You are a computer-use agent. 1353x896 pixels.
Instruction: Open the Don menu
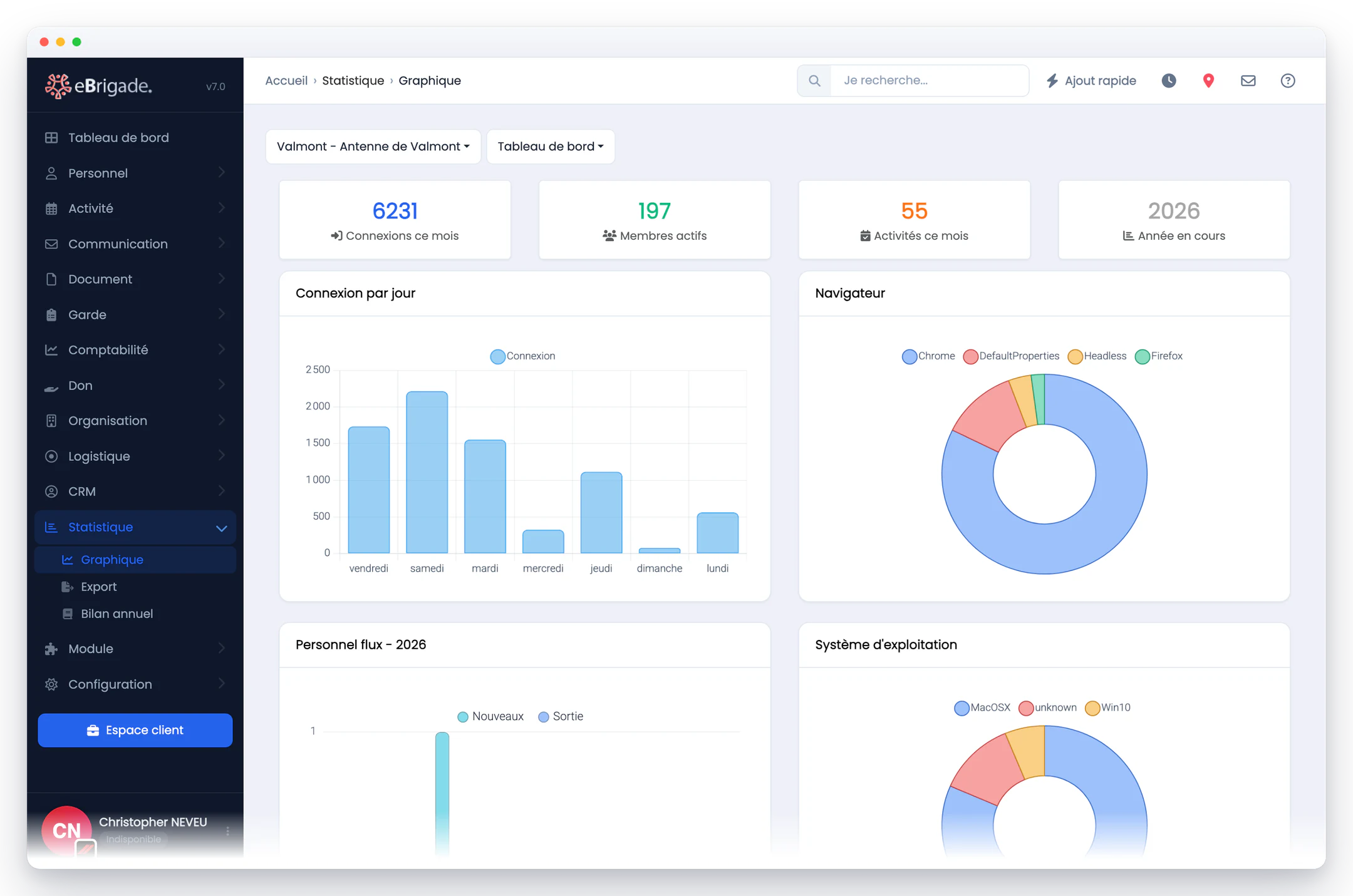coord(135,386)
